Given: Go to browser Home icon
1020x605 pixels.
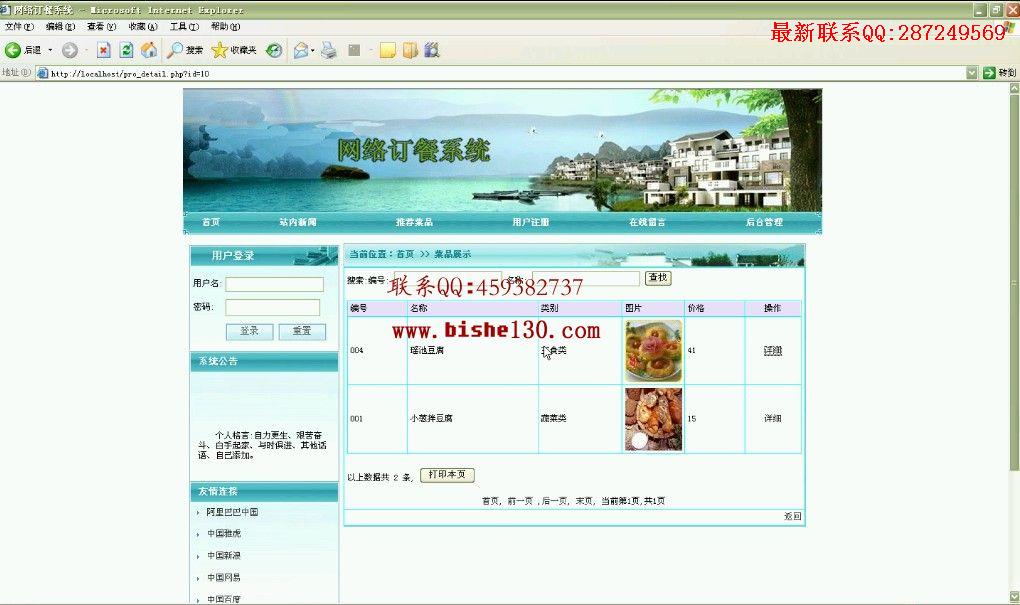Looking at the screenshot, I should click(149, 49).
